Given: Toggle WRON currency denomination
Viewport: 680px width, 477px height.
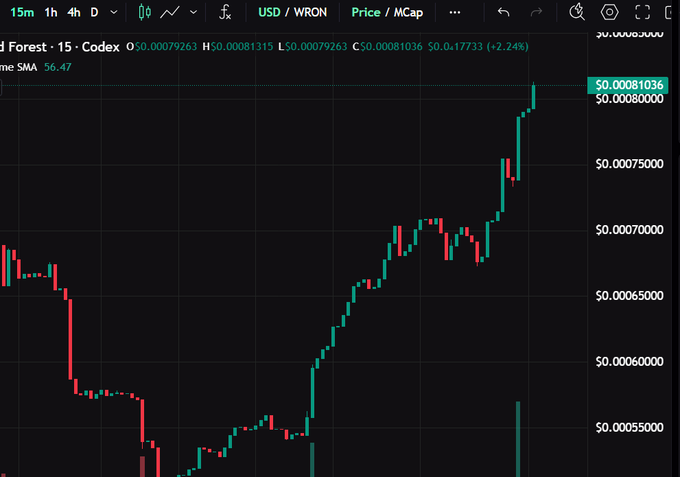Looking at the screenshot, I should tap(310, 13).
